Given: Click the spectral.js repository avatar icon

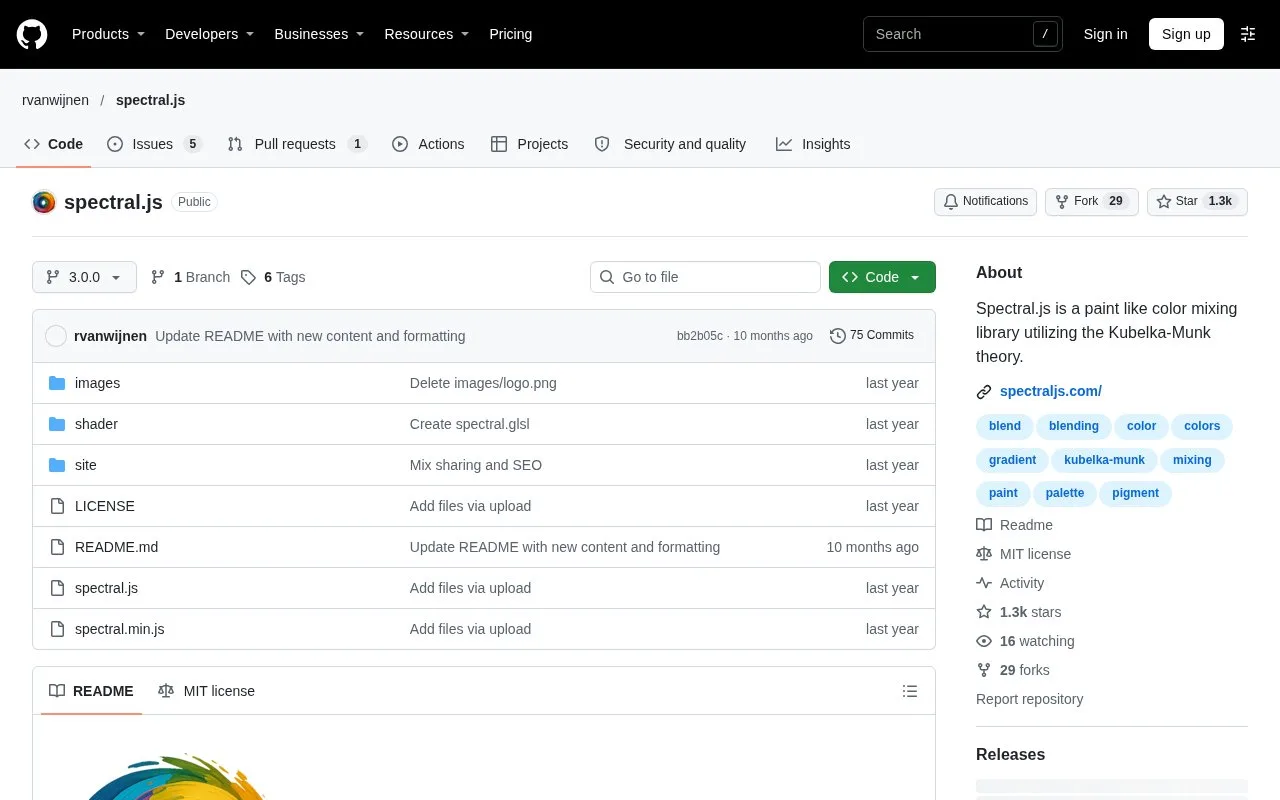Looking at the screenshot, I should (44, 202).
